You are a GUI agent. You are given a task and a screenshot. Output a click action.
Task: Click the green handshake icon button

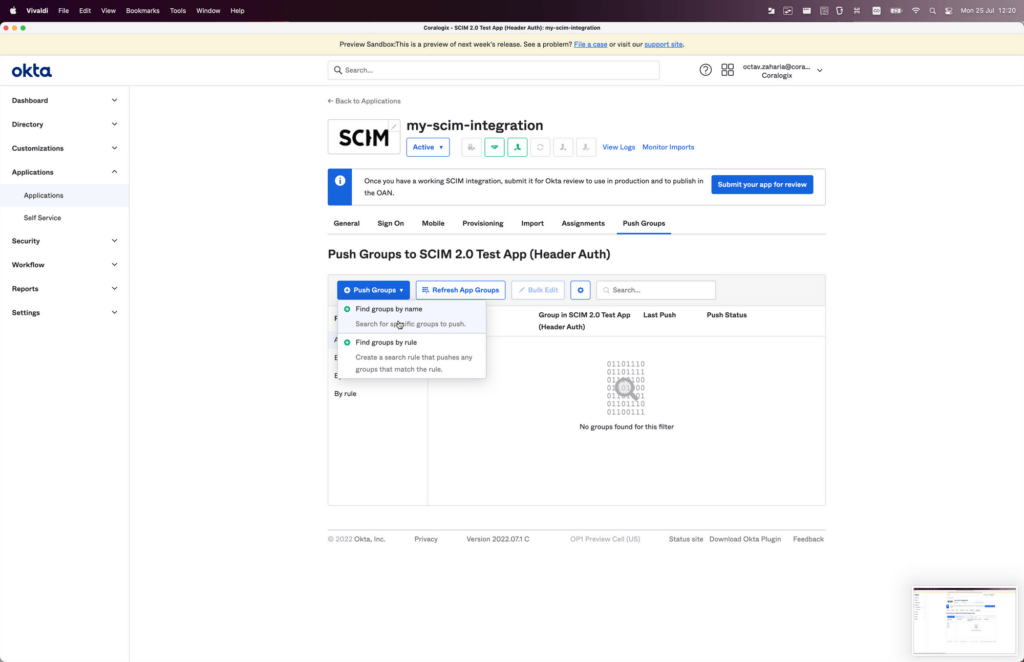(494, 147)
